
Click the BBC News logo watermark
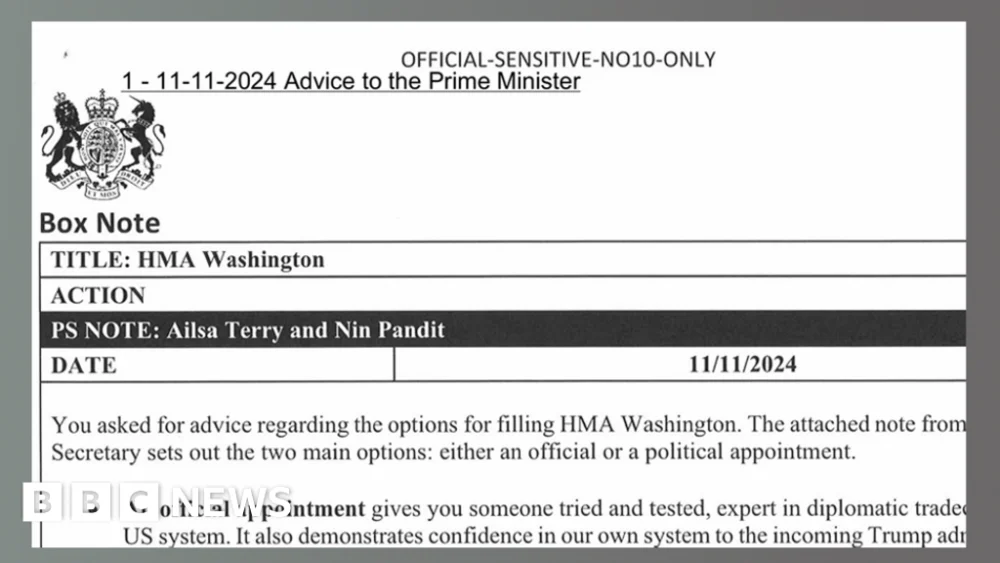pos(158,502)
